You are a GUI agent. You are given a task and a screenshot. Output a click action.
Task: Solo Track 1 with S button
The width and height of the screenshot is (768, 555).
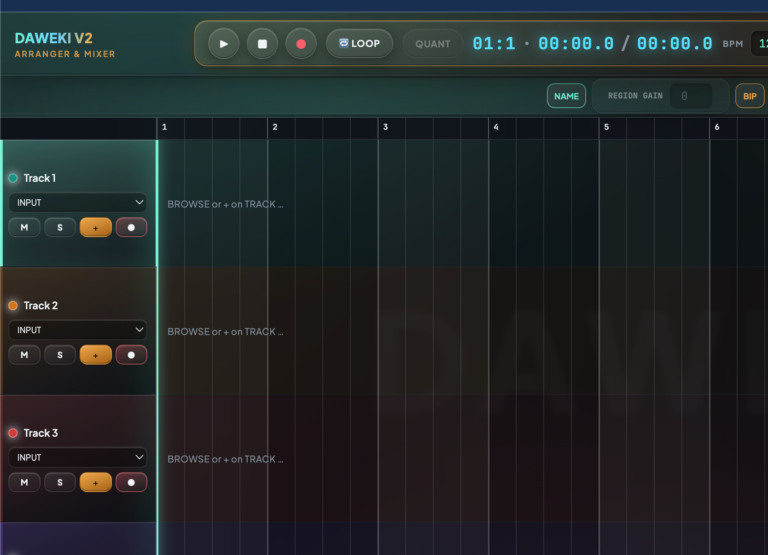[60, 227]
